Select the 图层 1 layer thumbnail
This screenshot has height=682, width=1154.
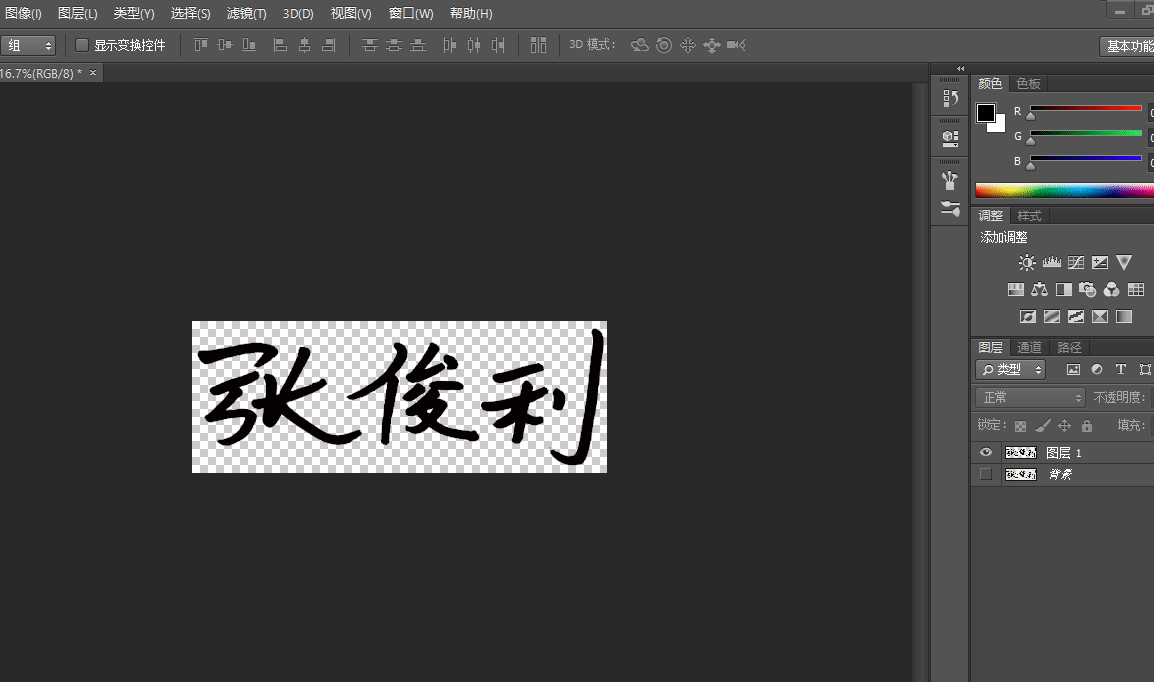(1020, 453)
